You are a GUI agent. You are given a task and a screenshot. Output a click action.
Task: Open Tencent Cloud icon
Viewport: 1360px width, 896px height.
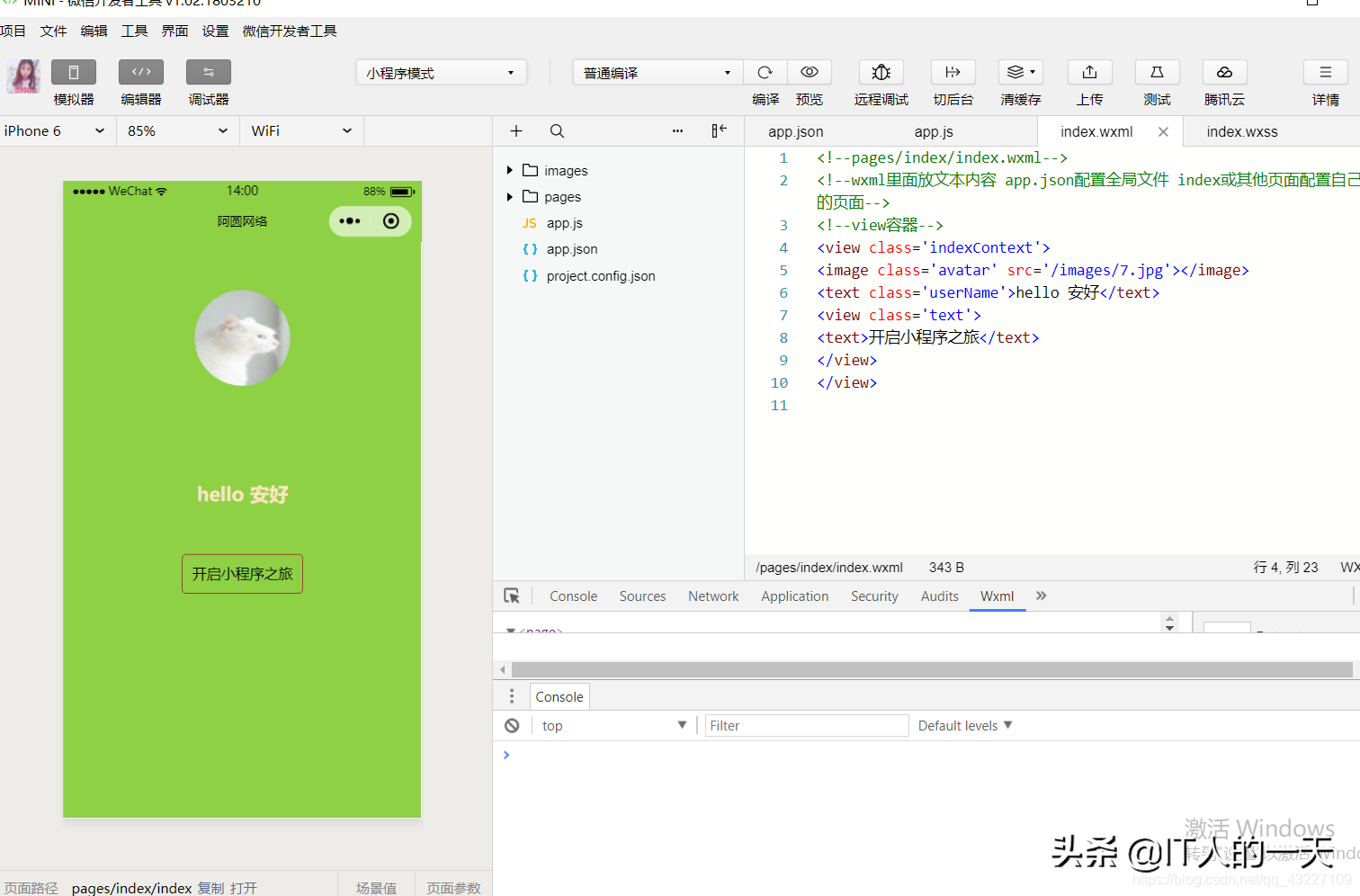[1224, 73]
